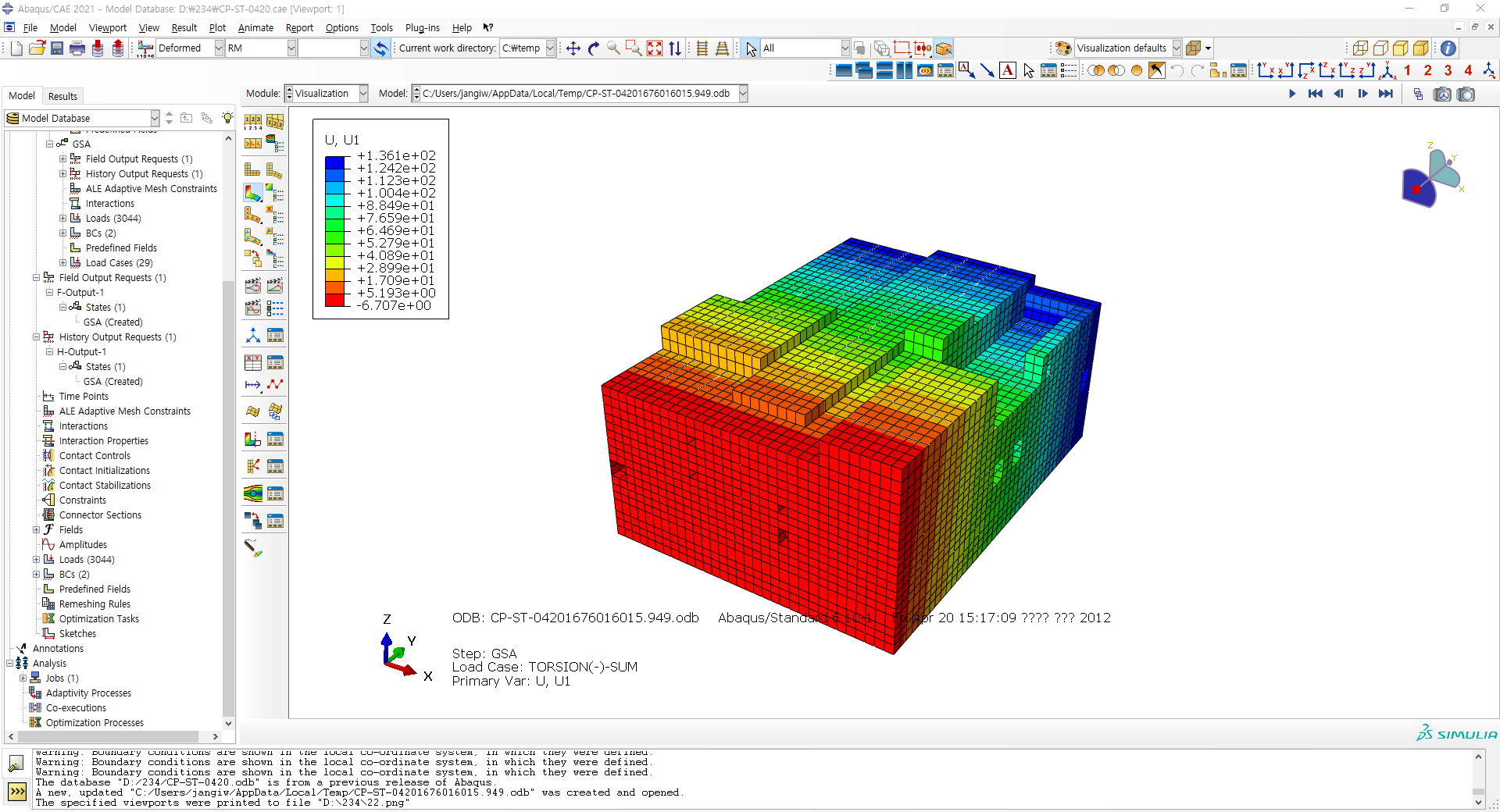Click the color palette icon
Viewport: 1500px width, 812px height.
pos(1062,48)
